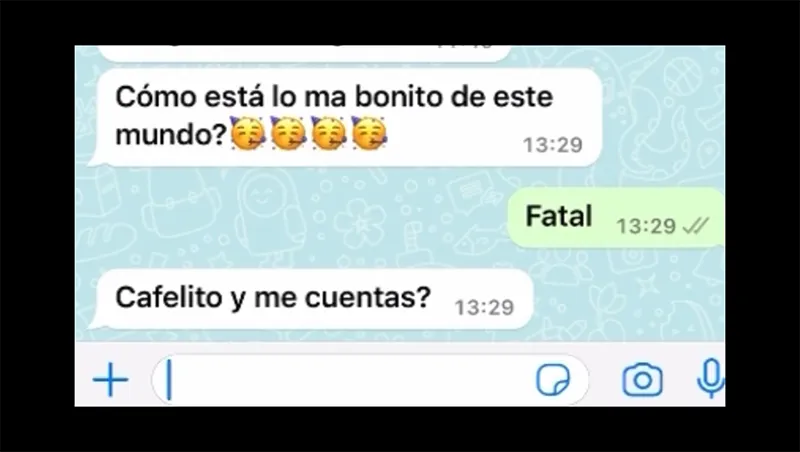The height and width of the screenshot is (452, 800).
Task: Click the 13:29 timestamp on Fatal
Action: [x=646, y=226]
